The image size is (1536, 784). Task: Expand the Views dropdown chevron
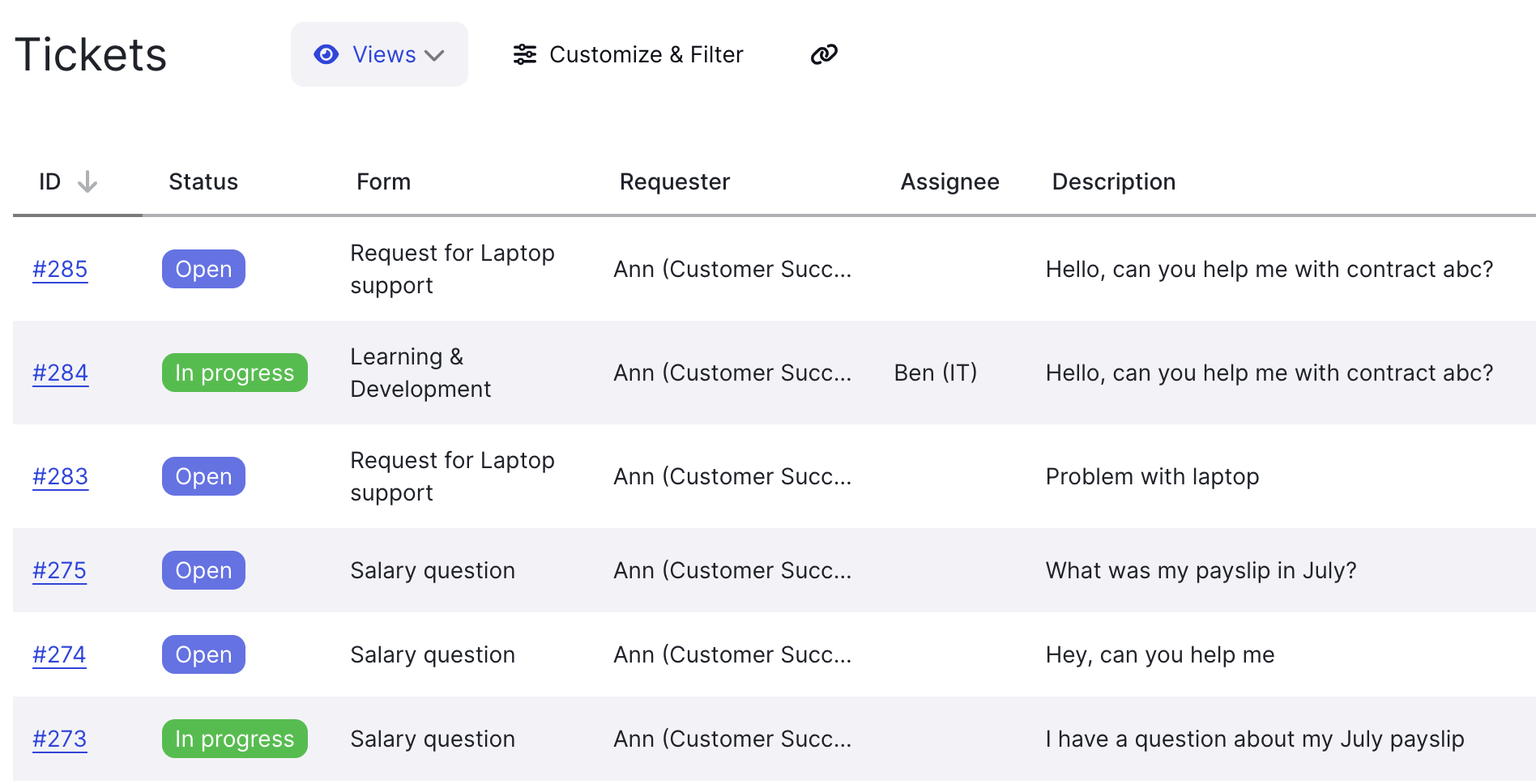point(435,55)
